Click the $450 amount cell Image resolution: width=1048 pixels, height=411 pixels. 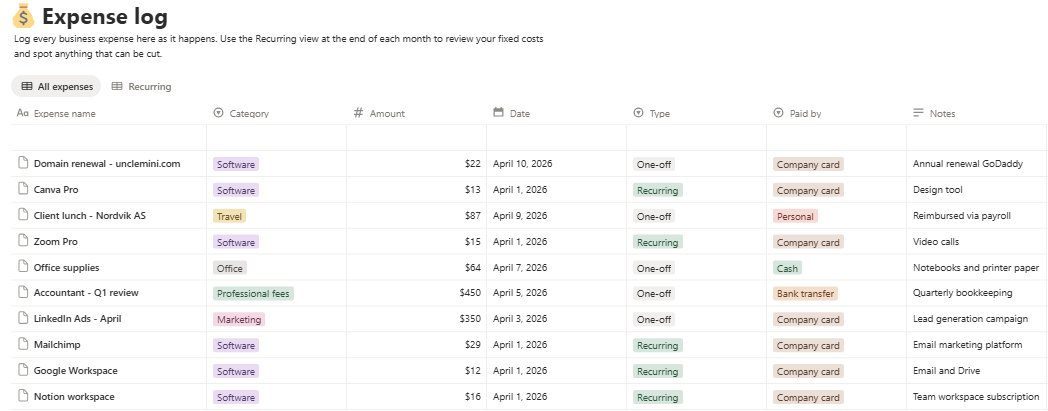tap(416, 293)
